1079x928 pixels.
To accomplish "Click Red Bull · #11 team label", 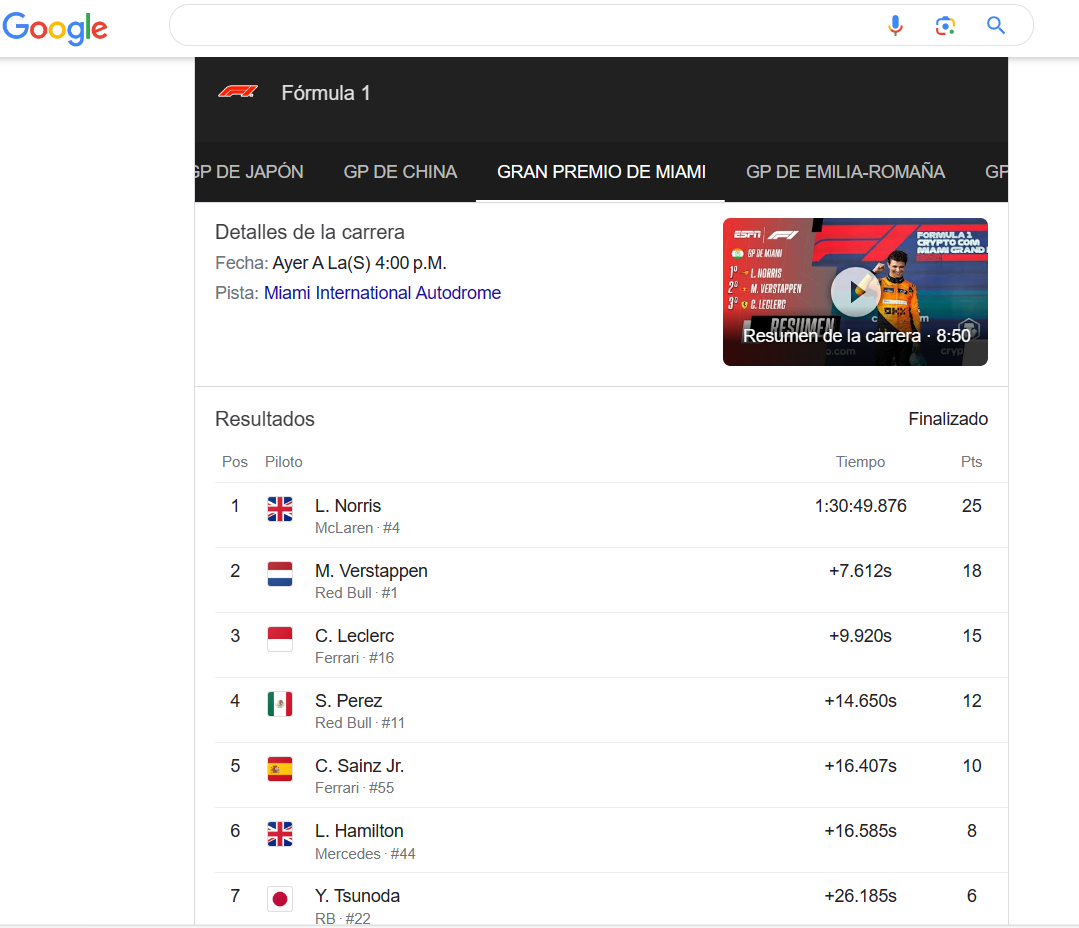I will point(360,723).
